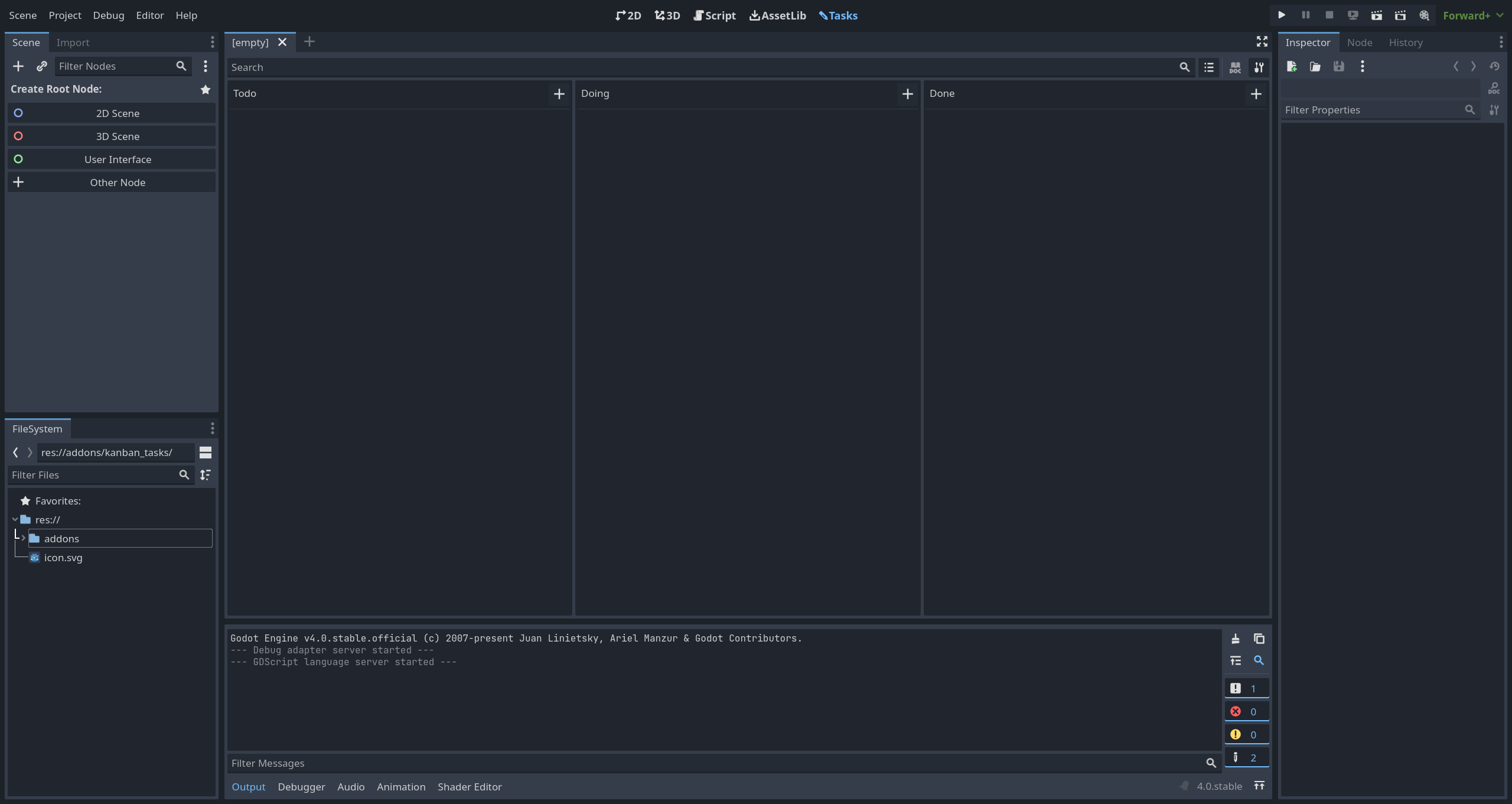Viewport: 1512px width, 804px height.
Task: Create a 2D Scene root node
Action: tap(118, 113)
